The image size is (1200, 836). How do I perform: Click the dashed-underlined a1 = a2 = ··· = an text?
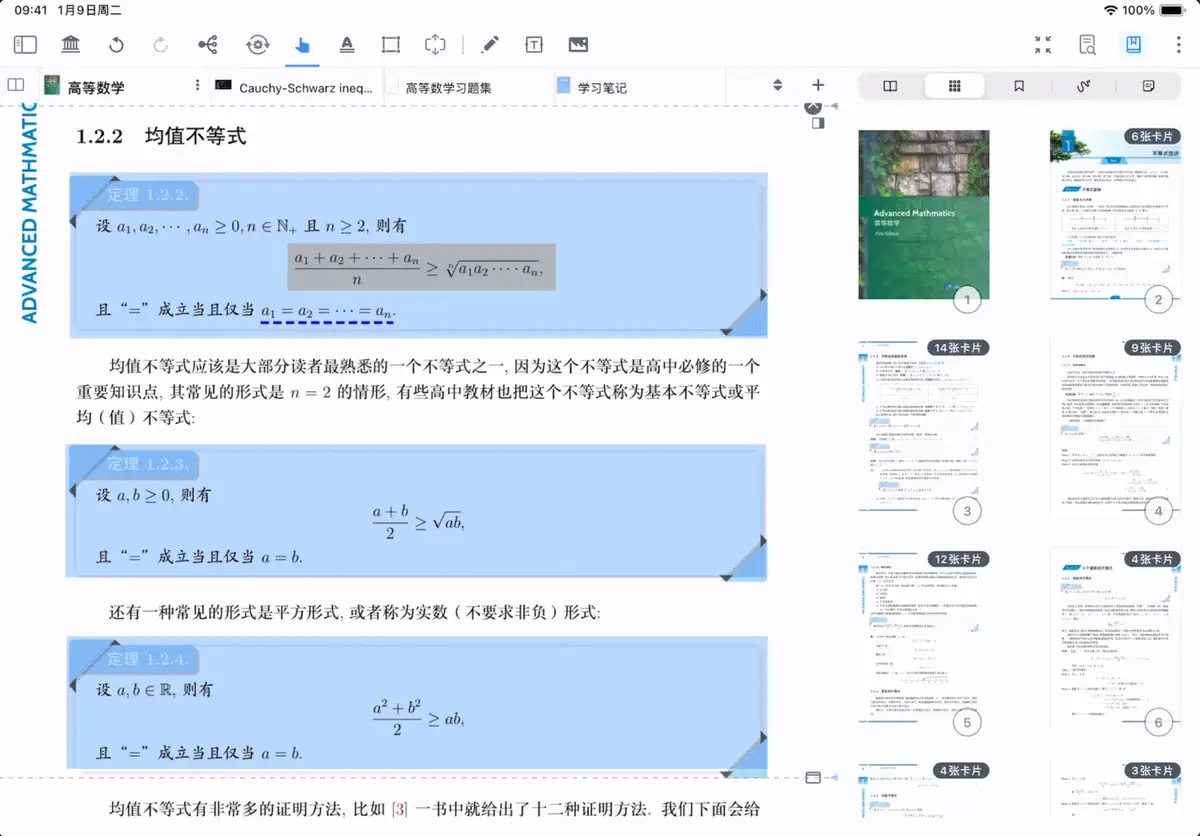[x=328, y=313]
